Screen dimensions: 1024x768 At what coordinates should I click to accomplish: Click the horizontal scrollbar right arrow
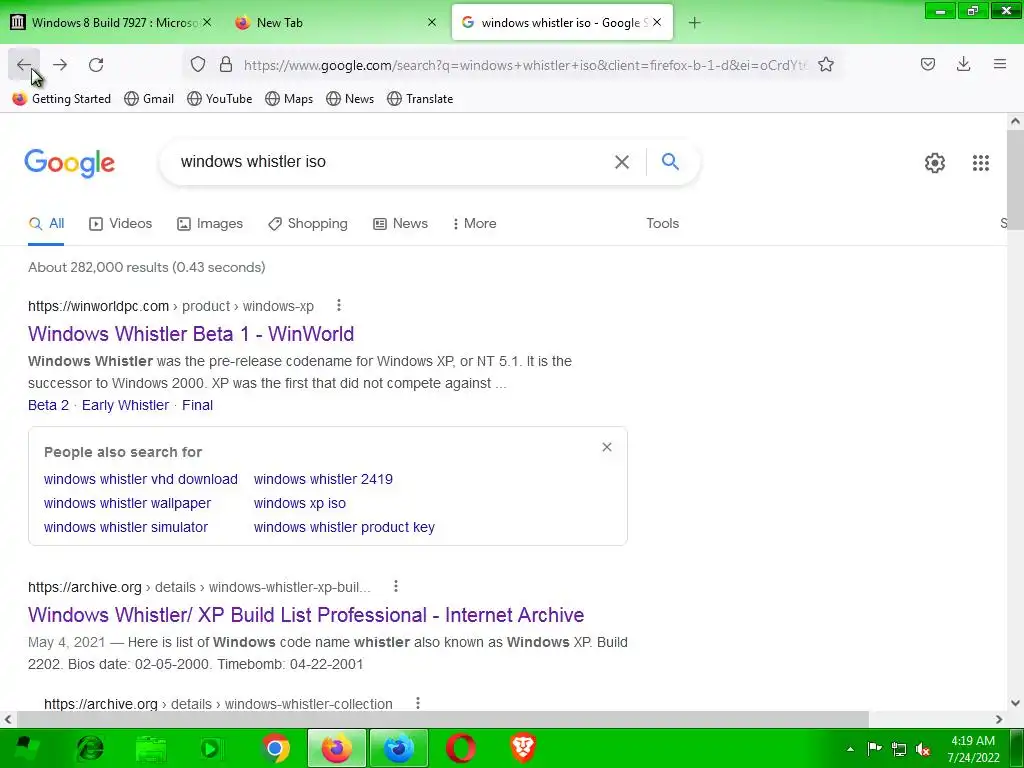pyautogui.click(x=999, y=719)
